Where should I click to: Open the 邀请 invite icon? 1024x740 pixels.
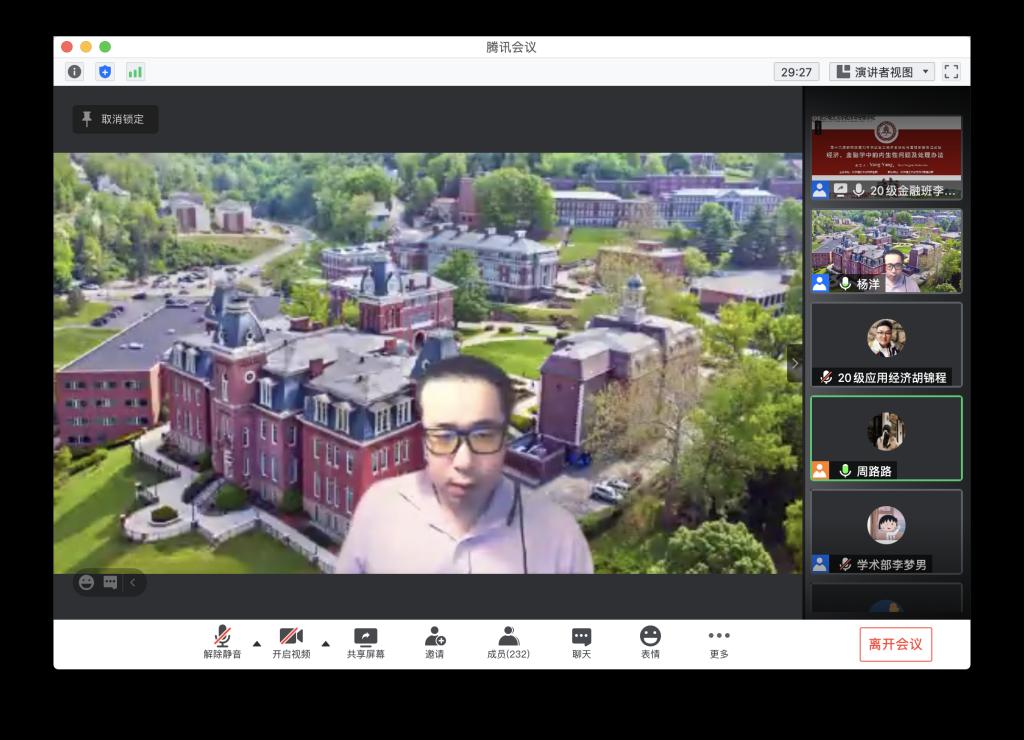point(434,642)
